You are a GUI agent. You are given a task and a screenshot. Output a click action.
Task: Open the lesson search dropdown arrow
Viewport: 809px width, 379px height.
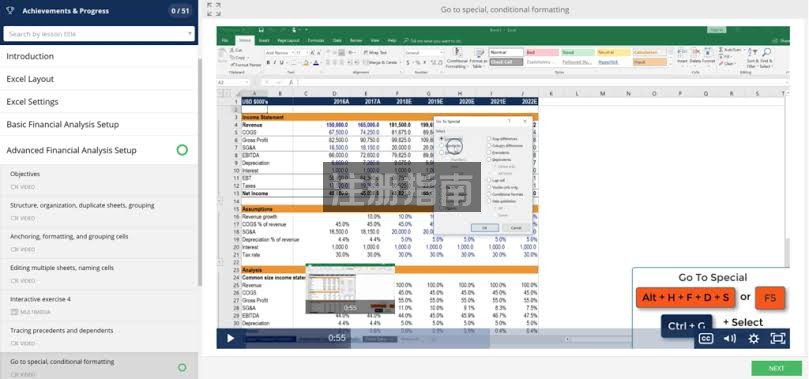[190, 34]
